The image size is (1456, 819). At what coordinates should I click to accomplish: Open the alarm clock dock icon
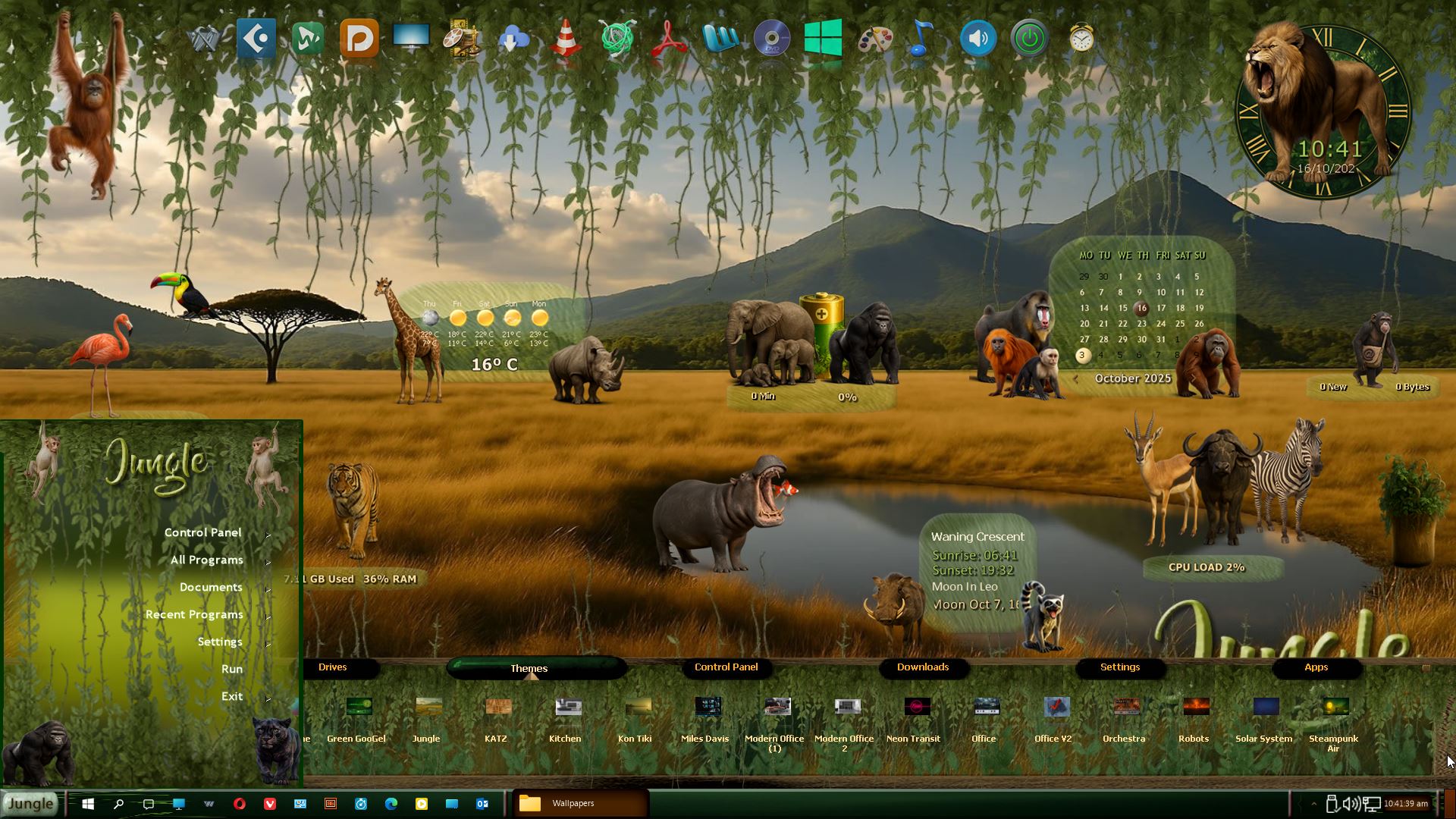pyautogui.click(x=1081, y=38)
